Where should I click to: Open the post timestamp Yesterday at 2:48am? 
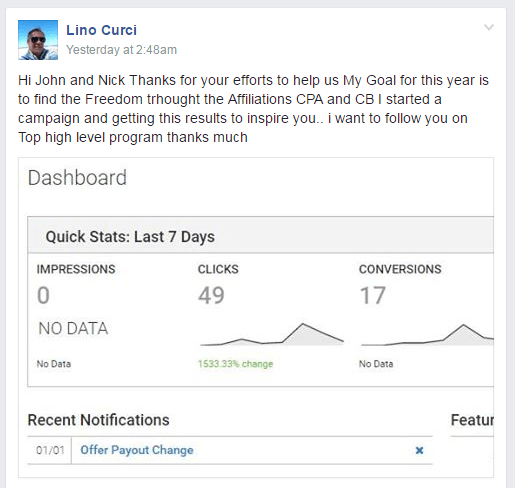click(121, 50)
